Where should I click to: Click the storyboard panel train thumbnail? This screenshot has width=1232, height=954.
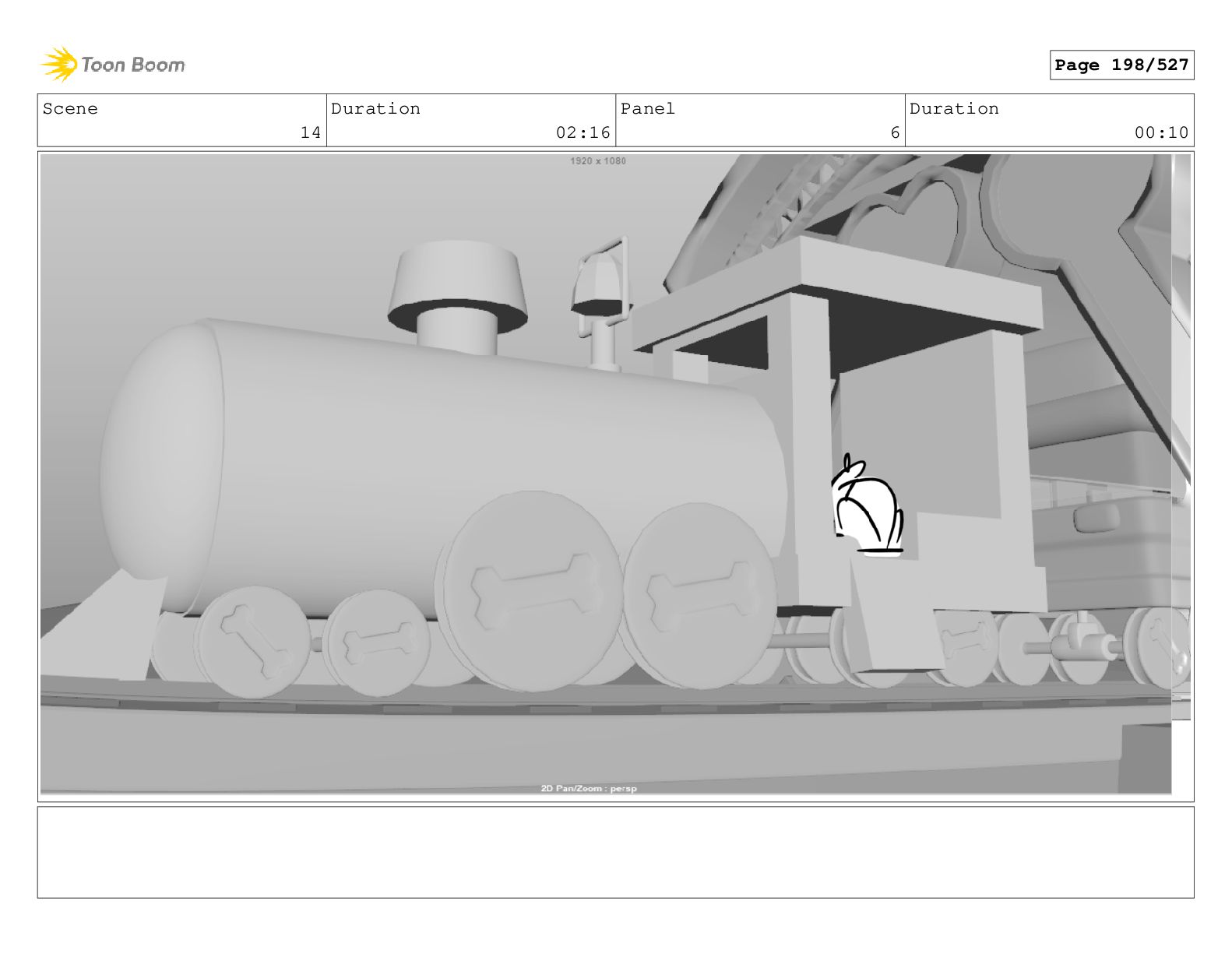(615, 474)
